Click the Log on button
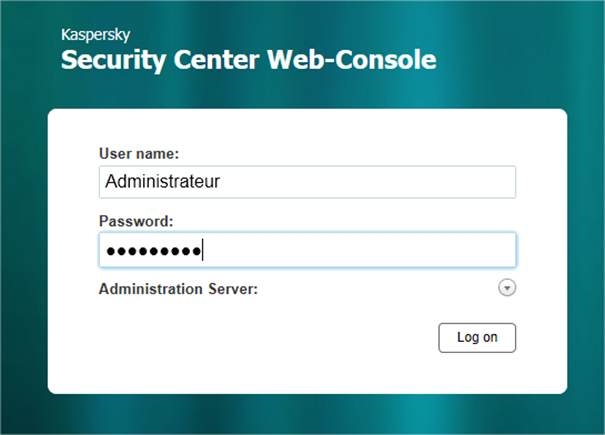Screen dimensions: 605x435 [477, 338]
